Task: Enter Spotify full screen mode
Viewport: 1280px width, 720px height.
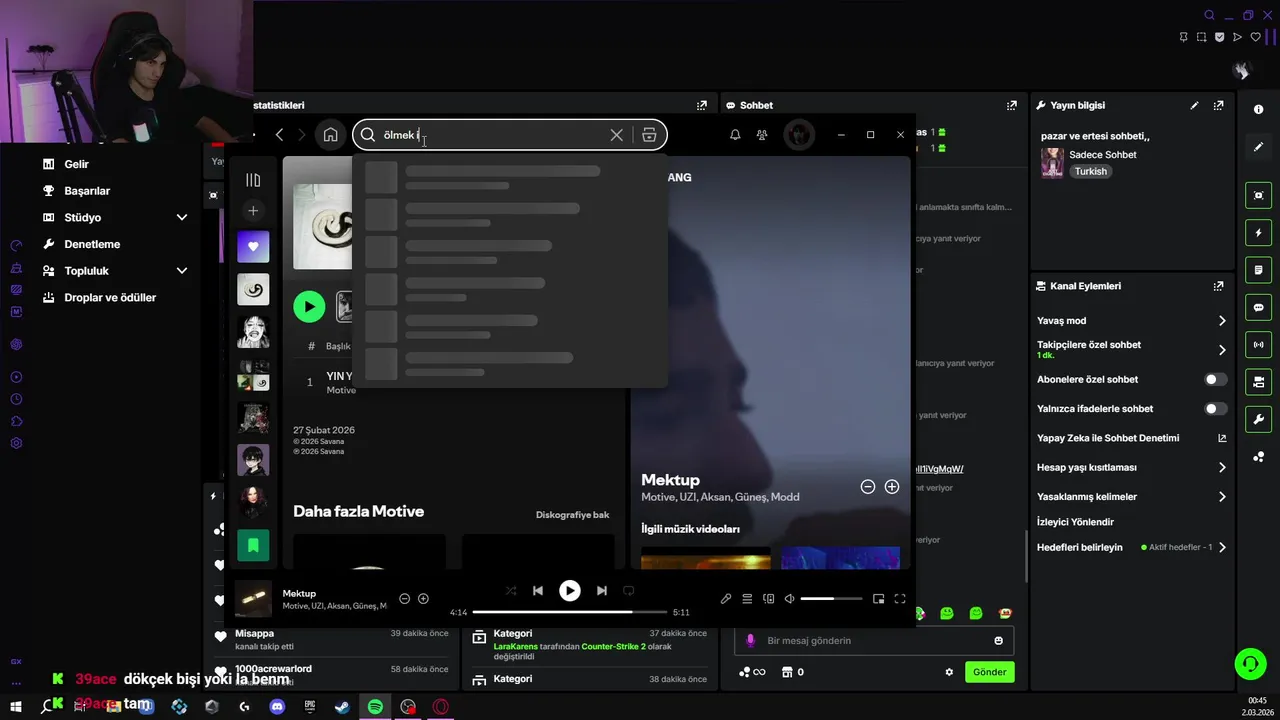Action: point(900,599)
